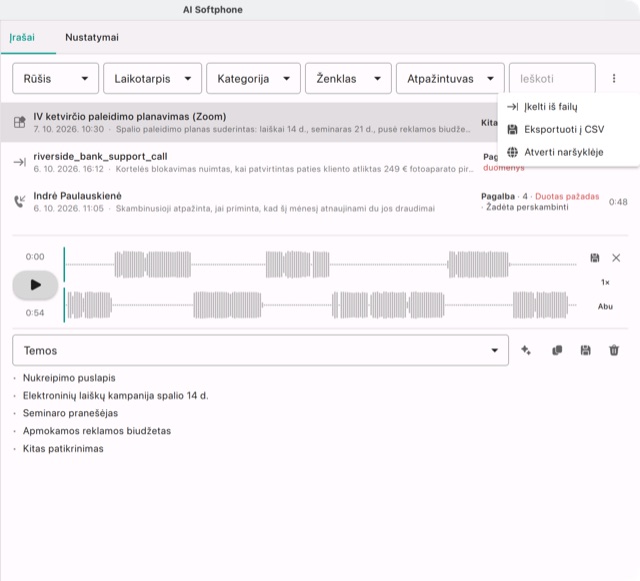
Task: Click the Abu channel selector
Action: point(605,306)
